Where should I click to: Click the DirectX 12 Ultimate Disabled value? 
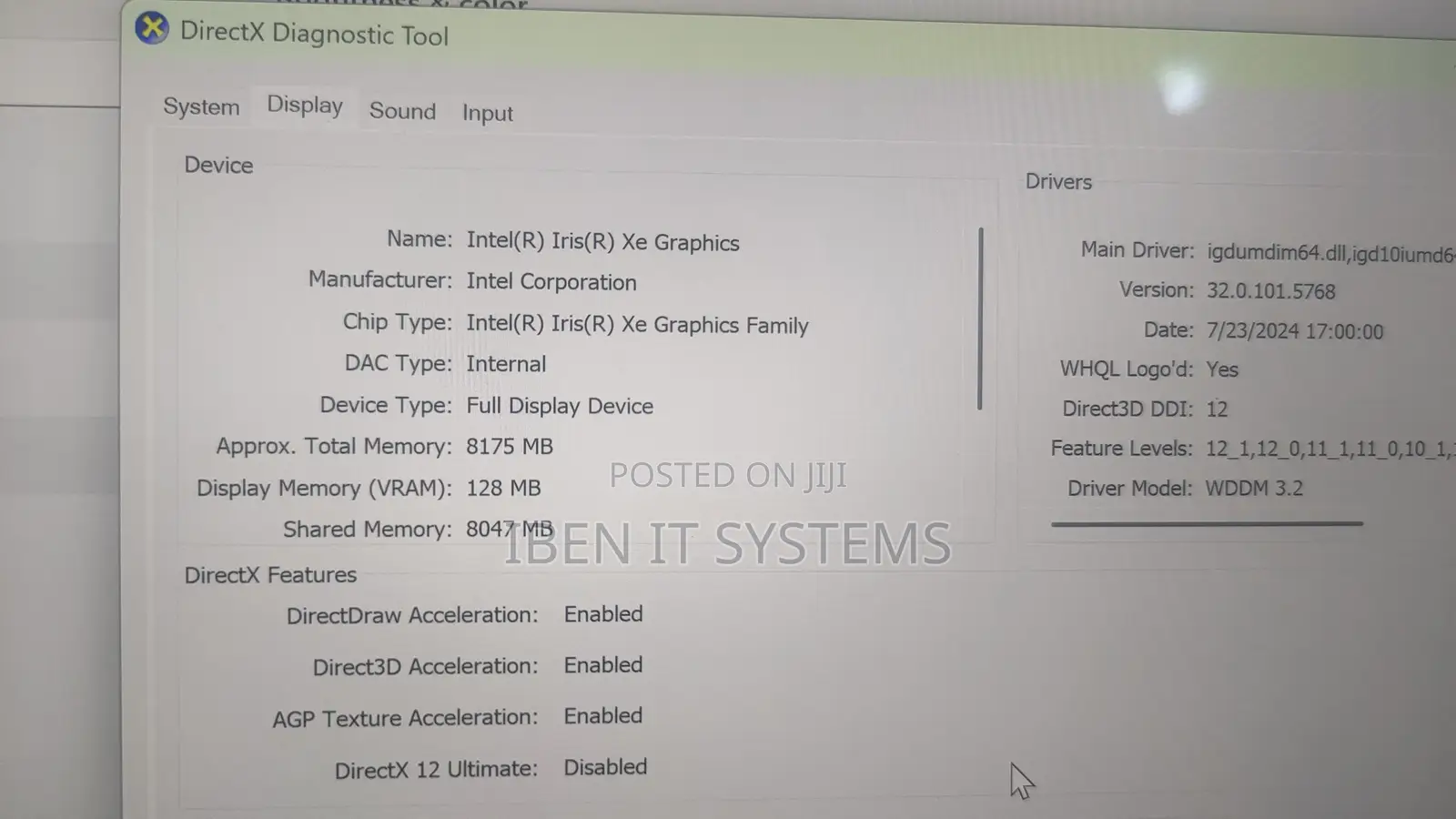pyautogui.click(x=605, y=767)
